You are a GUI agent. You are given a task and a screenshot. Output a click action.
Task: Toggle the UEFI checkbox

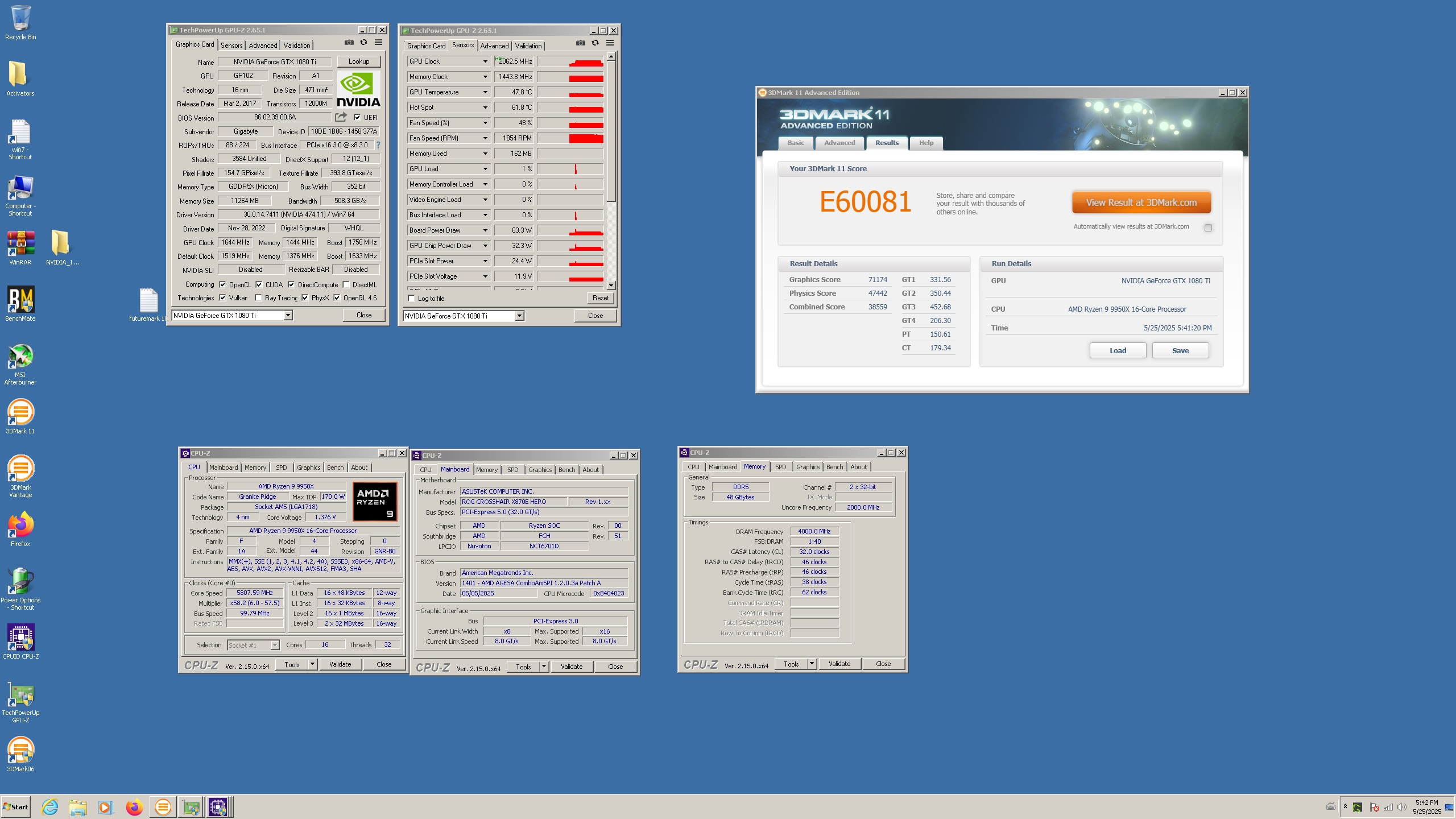[x=357, y=117]
